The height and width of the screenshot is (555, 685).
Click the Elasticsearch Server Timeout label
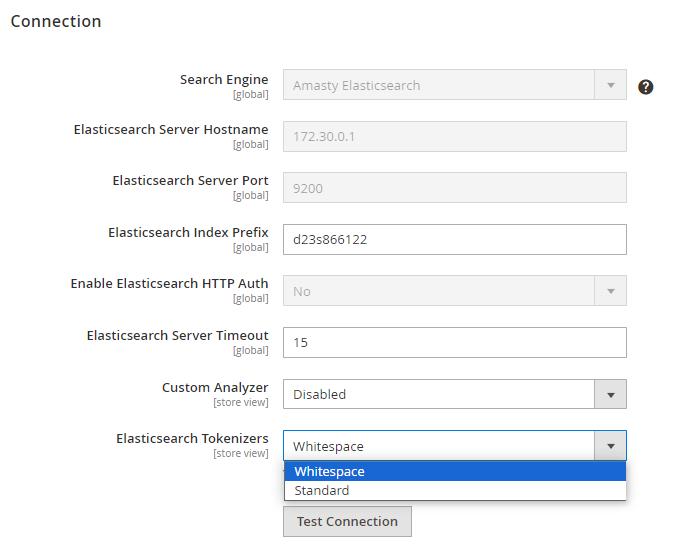pos(177,336)
